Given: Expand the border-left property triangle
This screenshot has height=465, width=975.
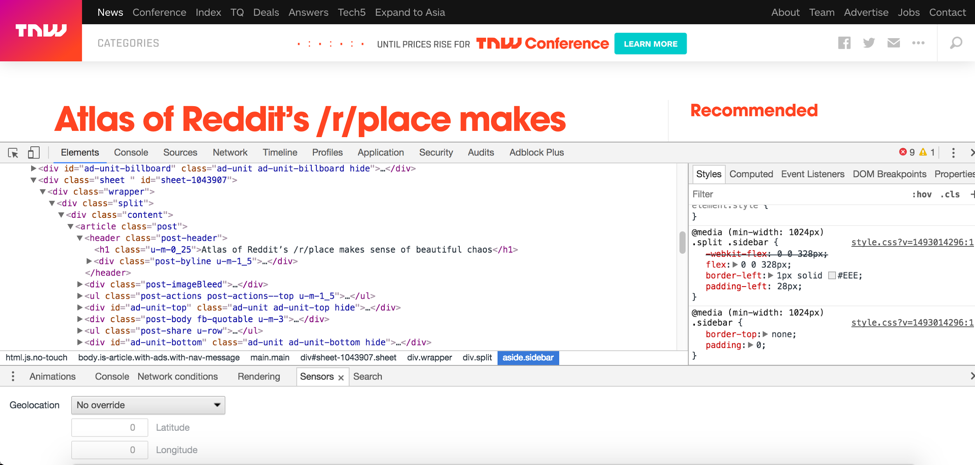Looking at the screenshot, I should coord(772,276).
